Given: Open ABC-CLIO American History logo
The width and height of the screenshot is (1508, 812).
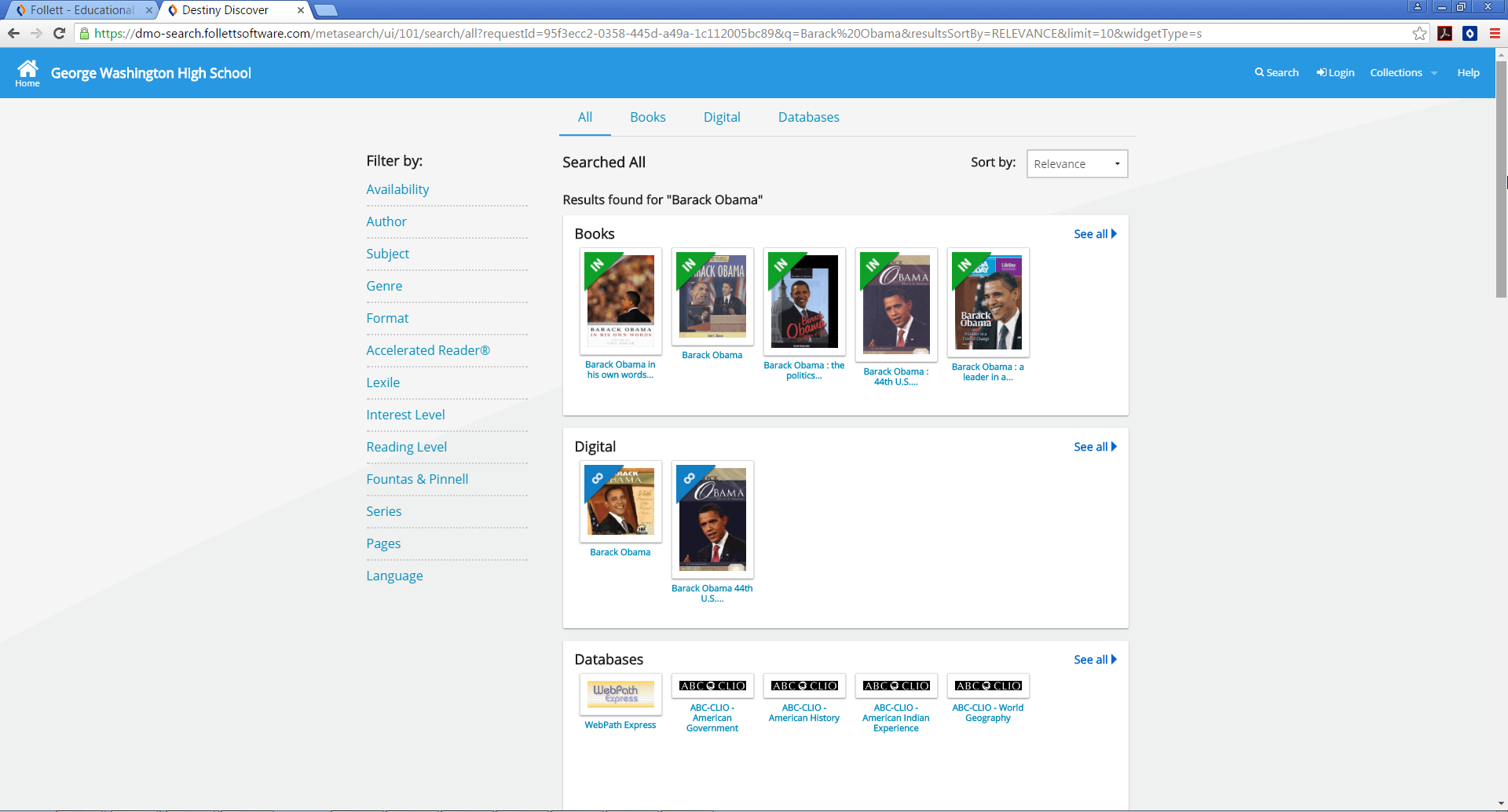Looking at the screenshot, I should tap(804, 686).
